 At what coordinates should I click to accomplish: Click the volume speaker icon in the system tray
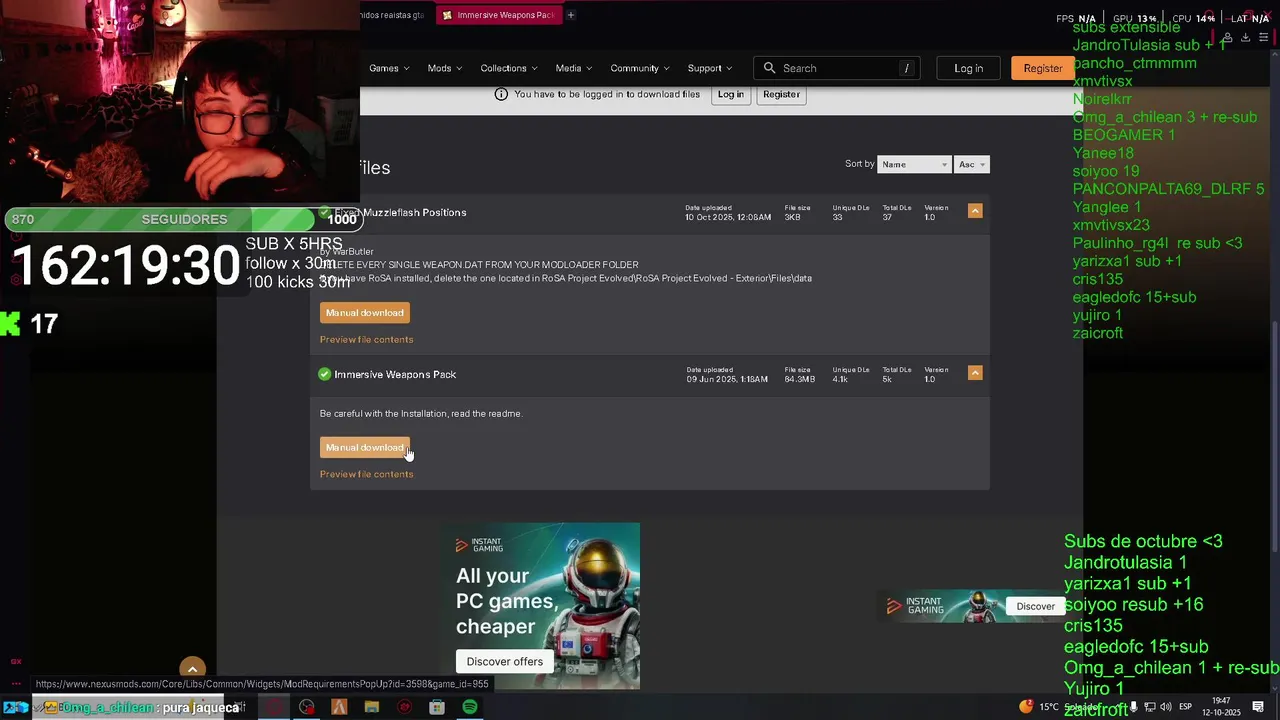tap(1166, 707)
